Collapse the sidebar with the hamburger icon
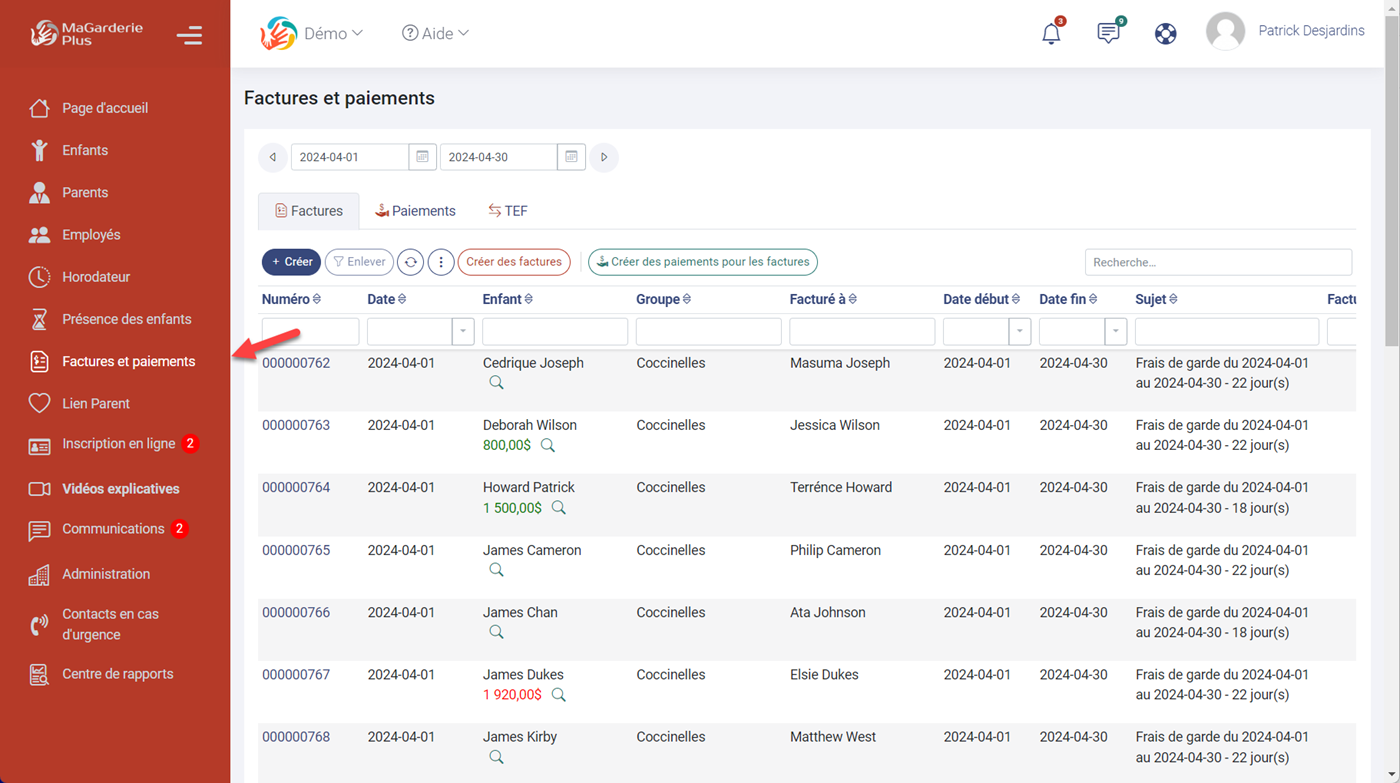The image size is (1400, 783). [189, 35]
